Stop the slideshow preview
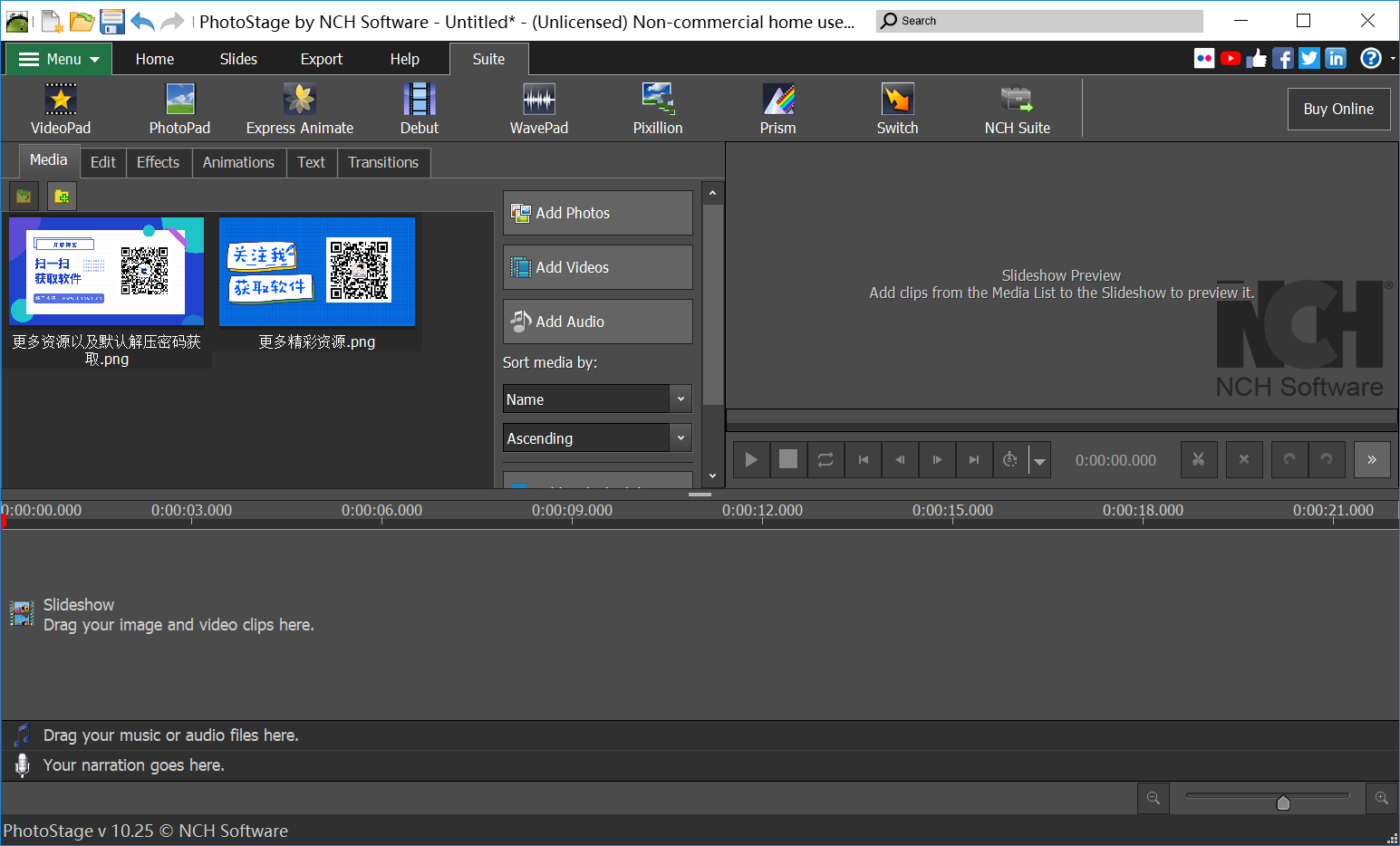1400x846 pixels. [x=788, y=459]
